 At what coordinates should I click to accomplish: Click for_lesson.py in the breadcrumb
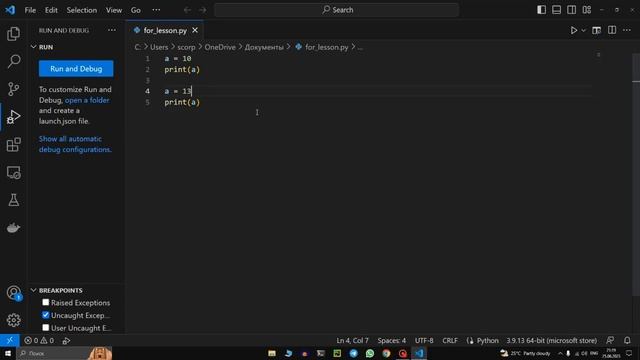point(326,47)
